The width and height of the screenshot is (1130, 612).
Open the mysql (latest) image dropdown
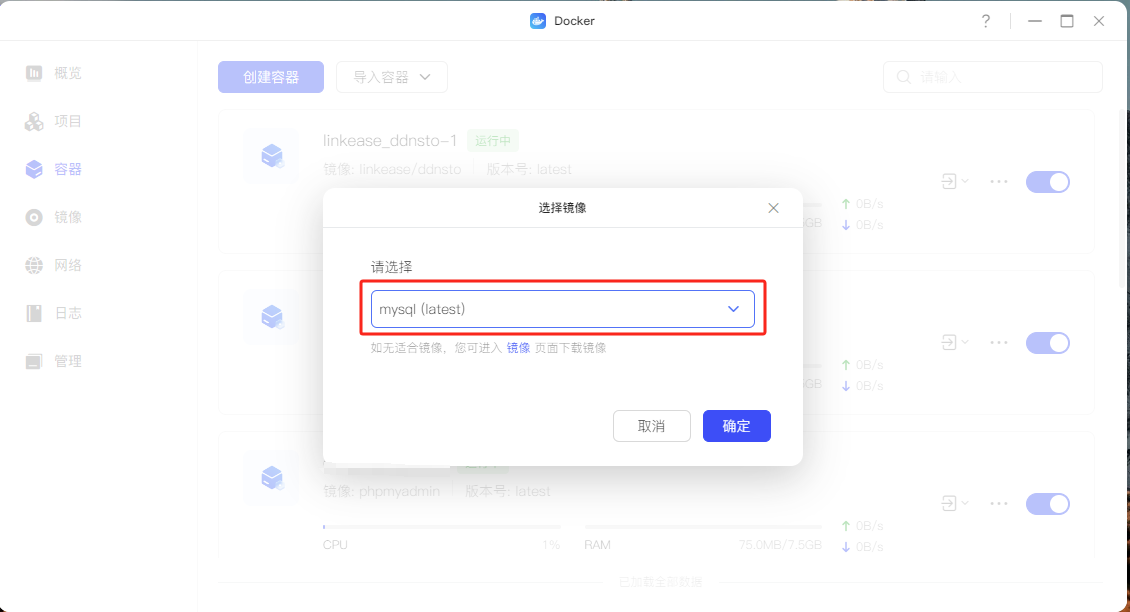562,309
